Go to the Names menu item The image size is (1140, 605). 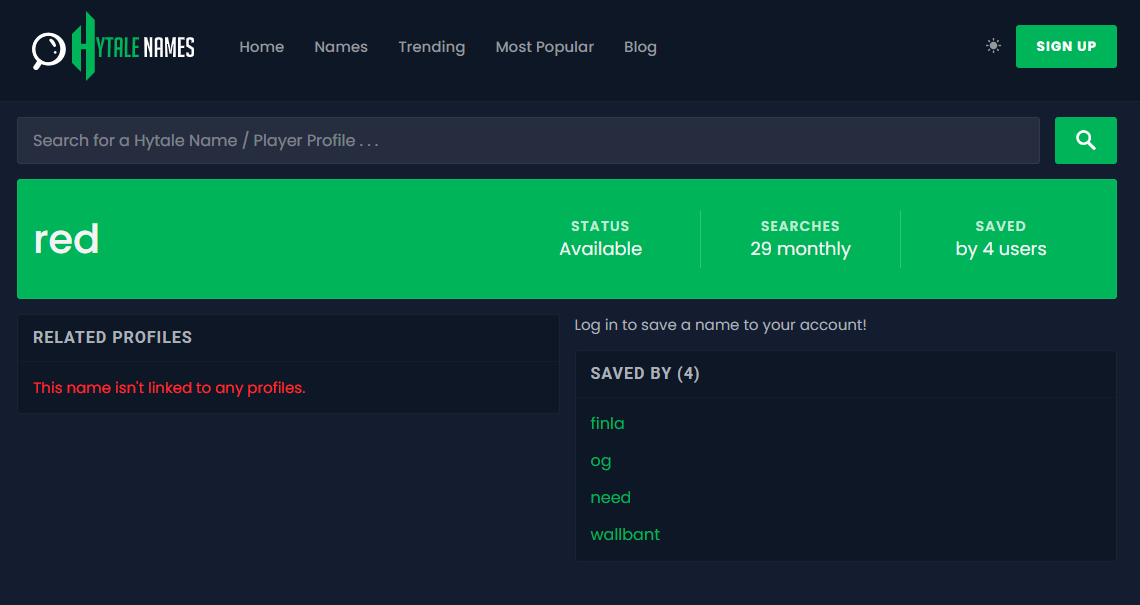(341, 47)
